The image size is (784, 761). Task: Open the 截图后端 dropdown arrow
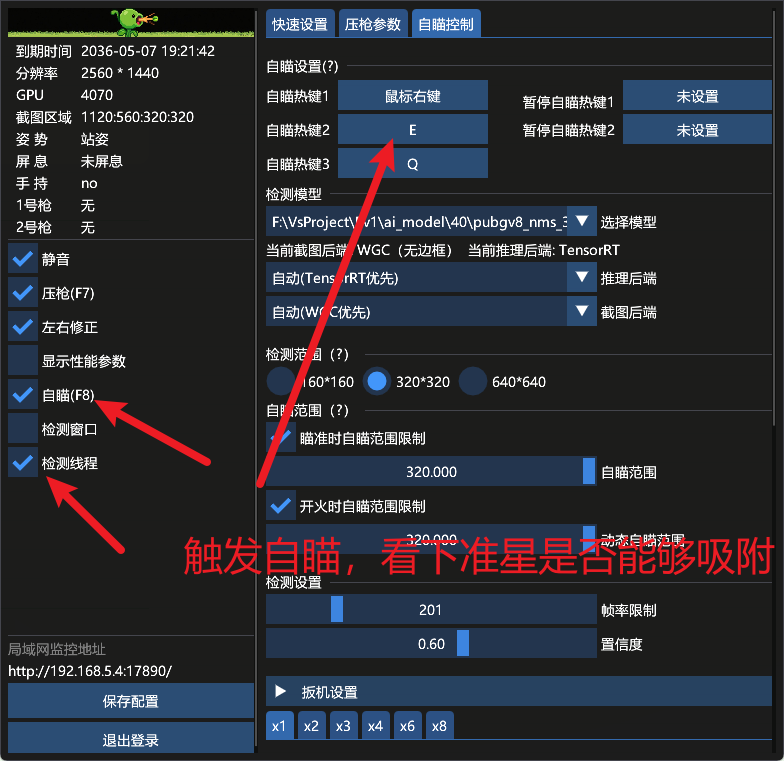tap(582, 311)
